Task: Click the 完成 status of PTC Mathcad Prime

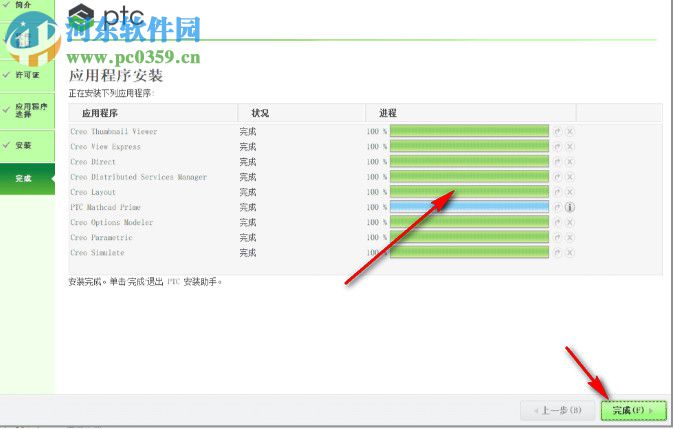Action: 248,207
